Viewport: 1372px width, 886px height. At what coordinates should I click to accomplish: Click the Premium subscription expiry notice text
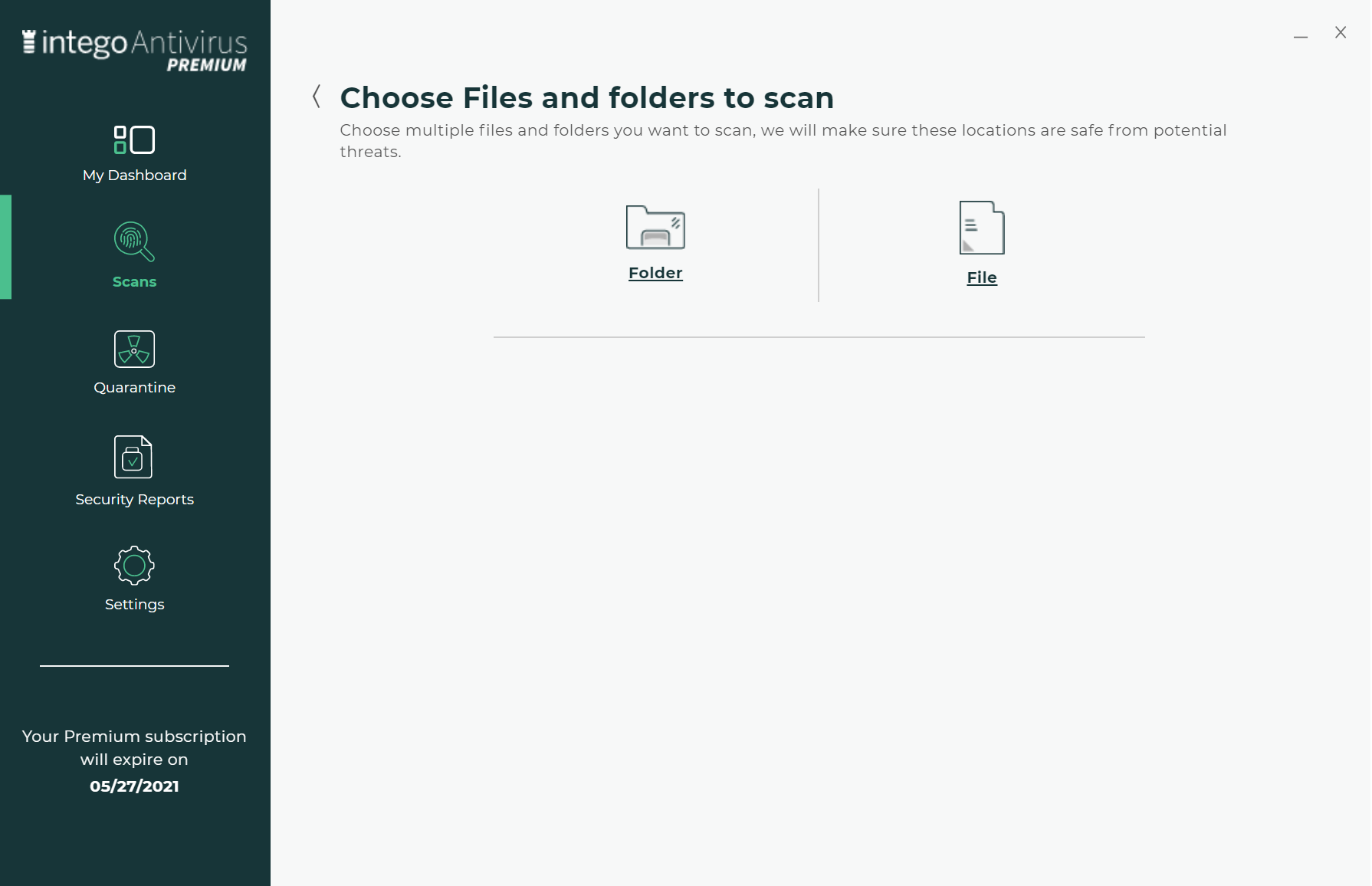(x=134, y=748)
